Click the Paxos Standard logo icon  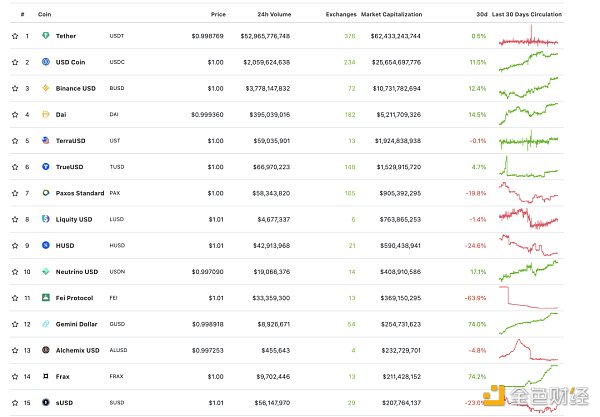46,192
